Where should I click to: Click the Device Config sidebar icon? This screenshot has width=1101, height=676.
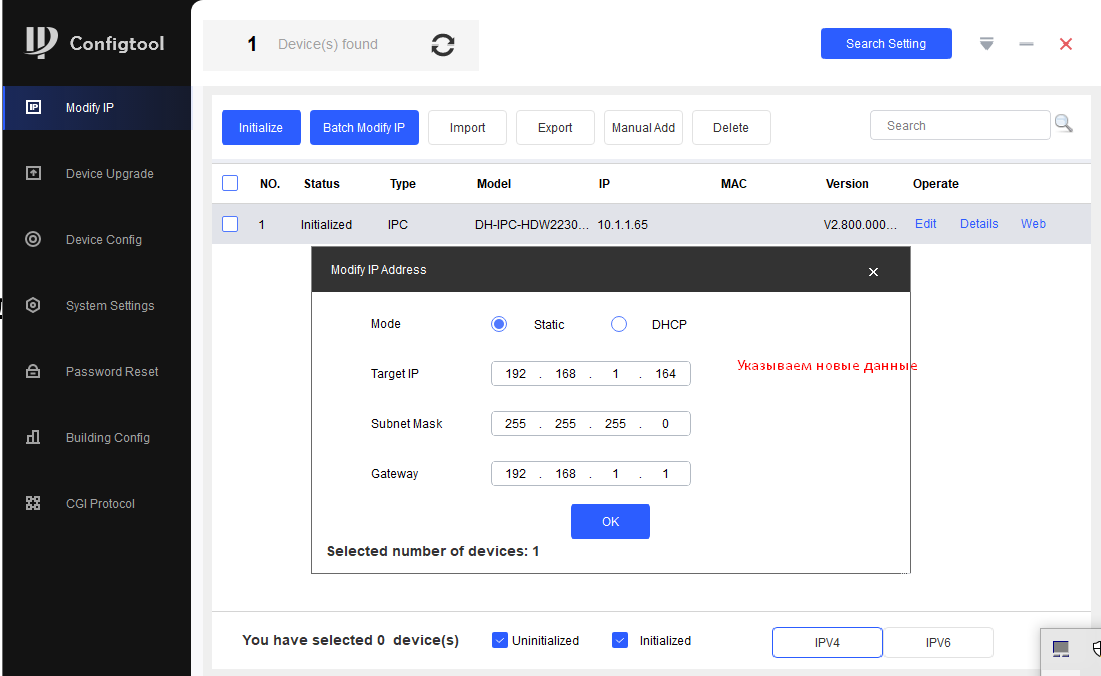(x=33, y=239)
